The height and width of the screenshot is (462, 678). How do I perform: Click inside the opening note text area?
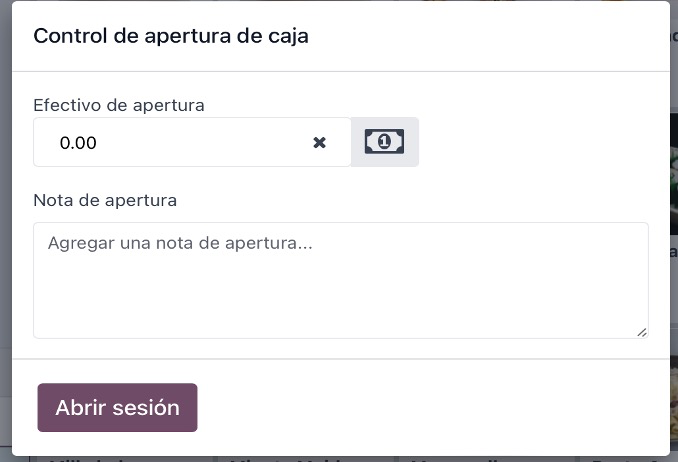[341, 280]
